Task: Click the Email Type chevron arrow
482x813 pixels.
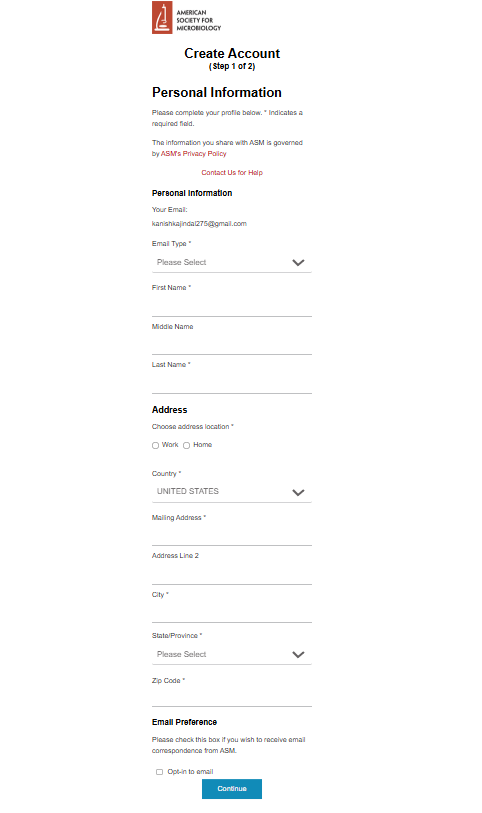Action: [x=298, y=263]
